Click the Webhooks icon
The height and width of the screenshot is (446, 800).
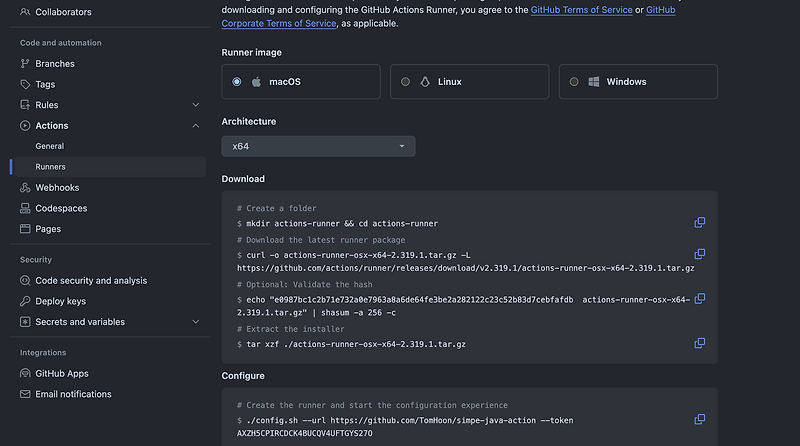[x=25, y=188]
